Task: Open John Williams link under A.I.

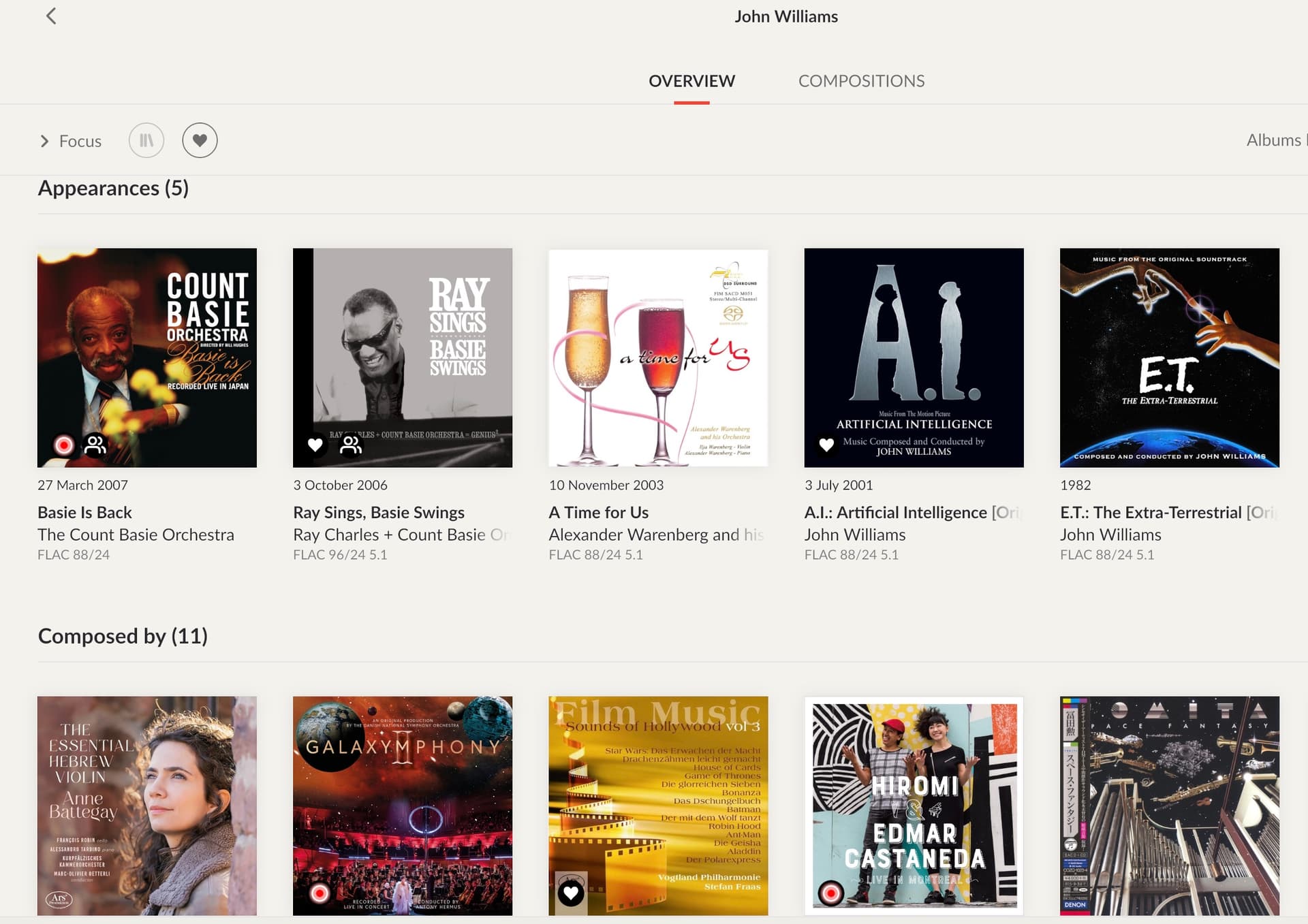Action: click(x=855, y=535)
